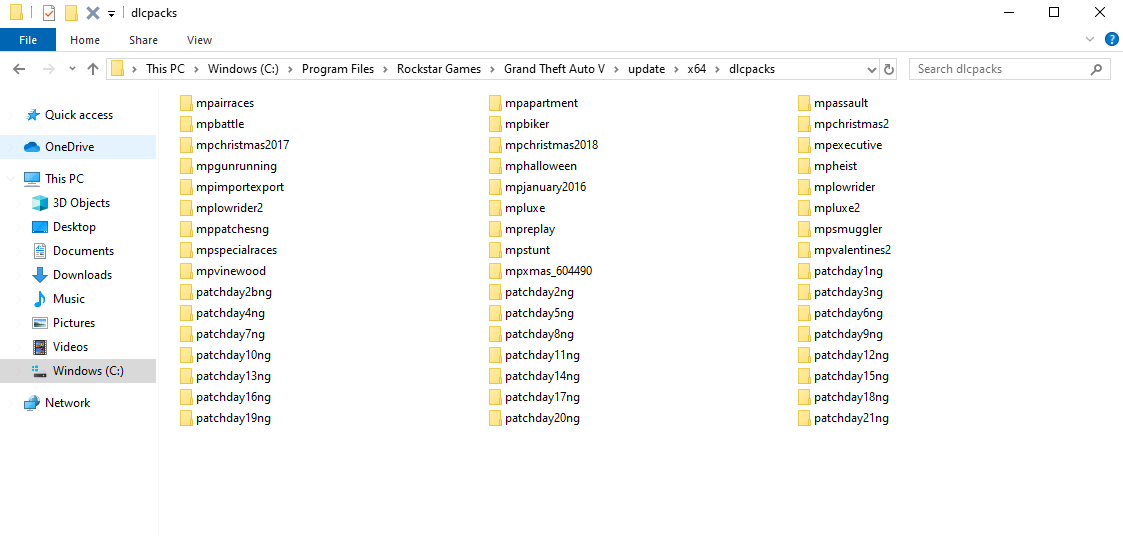Image resolution: width=1123 pixels, height=536 pixels.
Task: Click the Delete X icon in quick access toolbar
Action: coord(92,12)
